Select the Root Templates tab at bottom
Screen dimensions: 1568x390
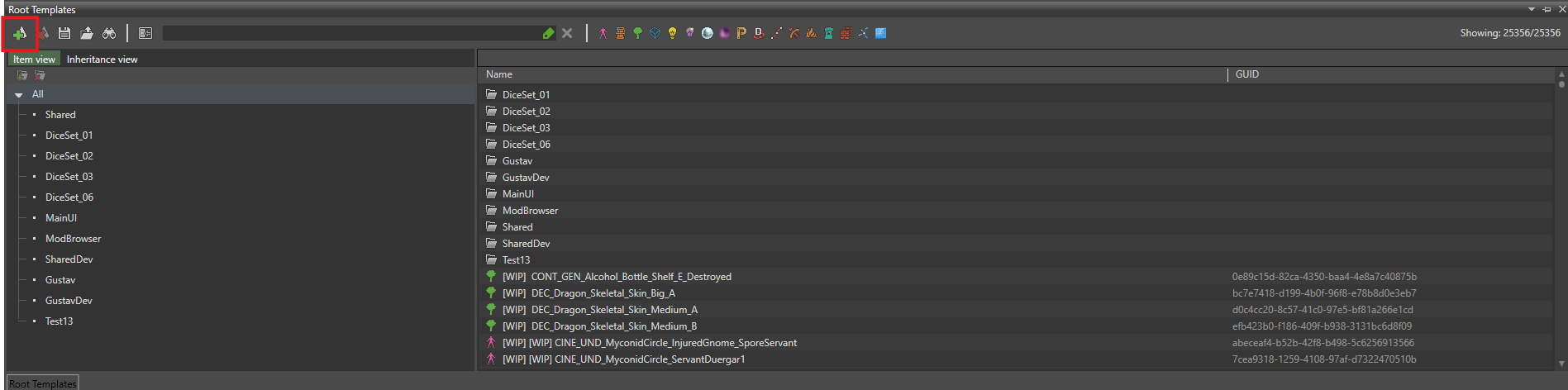43,383
